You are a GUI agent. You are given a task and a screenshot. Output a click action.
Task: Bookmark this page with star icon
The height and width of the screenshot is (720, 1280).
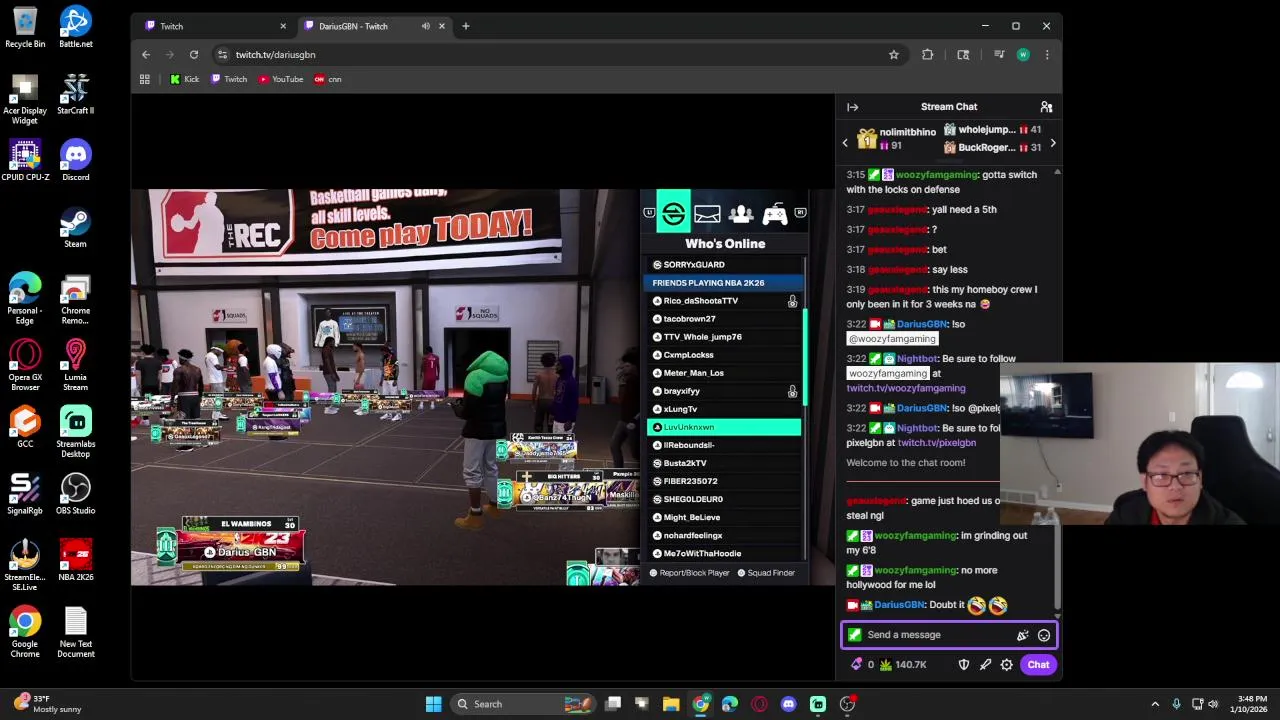coord(894,55)
